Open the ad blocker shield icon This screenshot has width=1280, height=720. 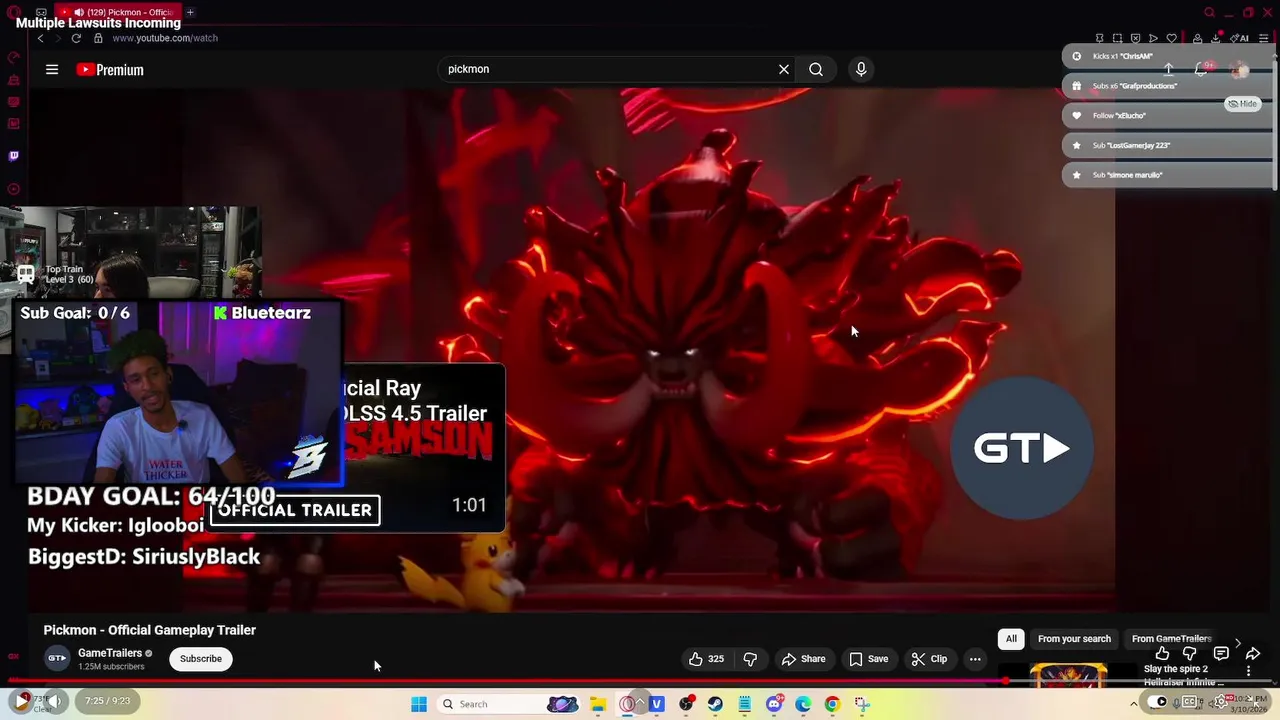point(1135,38)
